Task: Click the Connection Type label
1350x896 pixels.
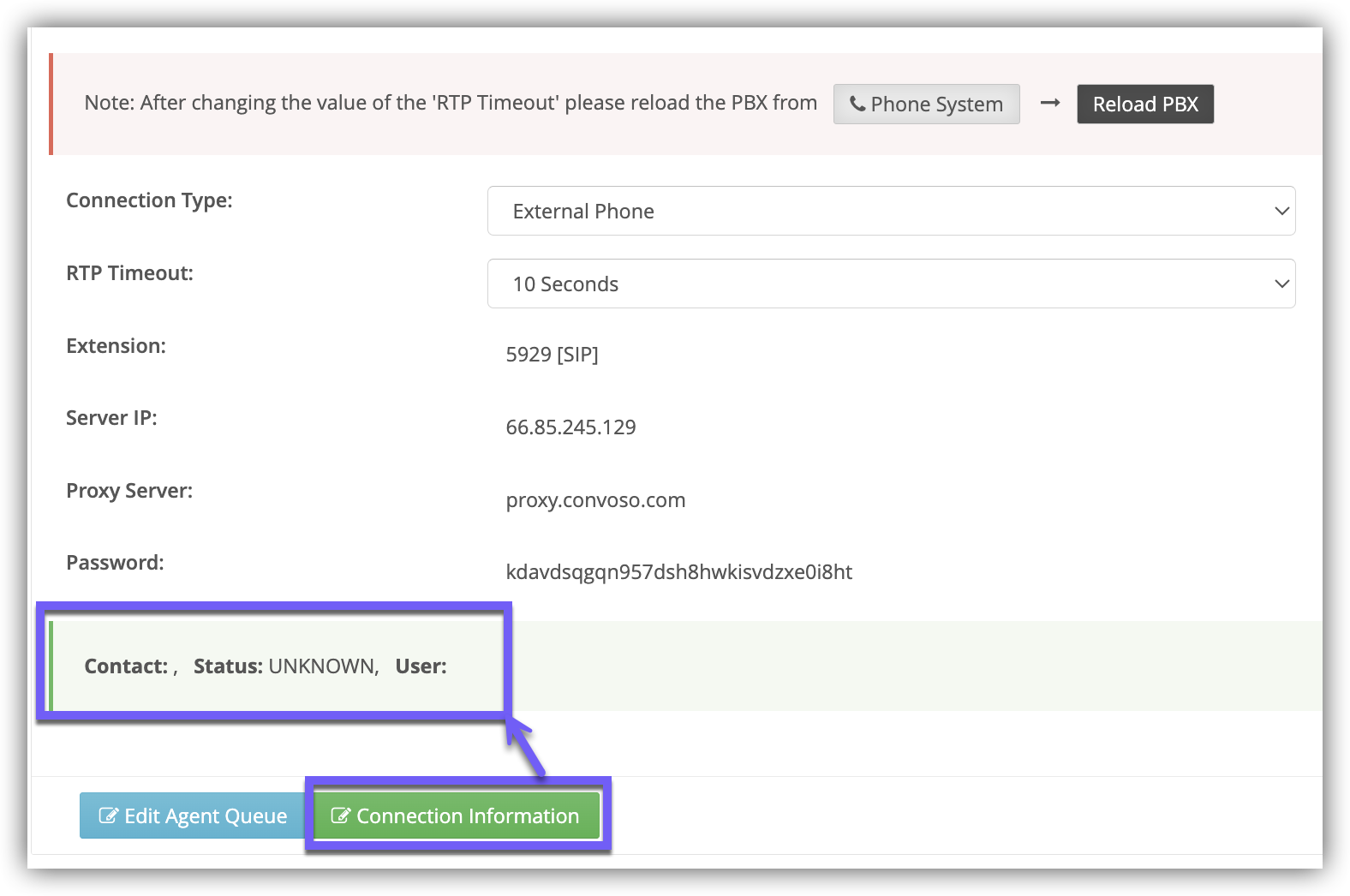Action: click(149, 200)
